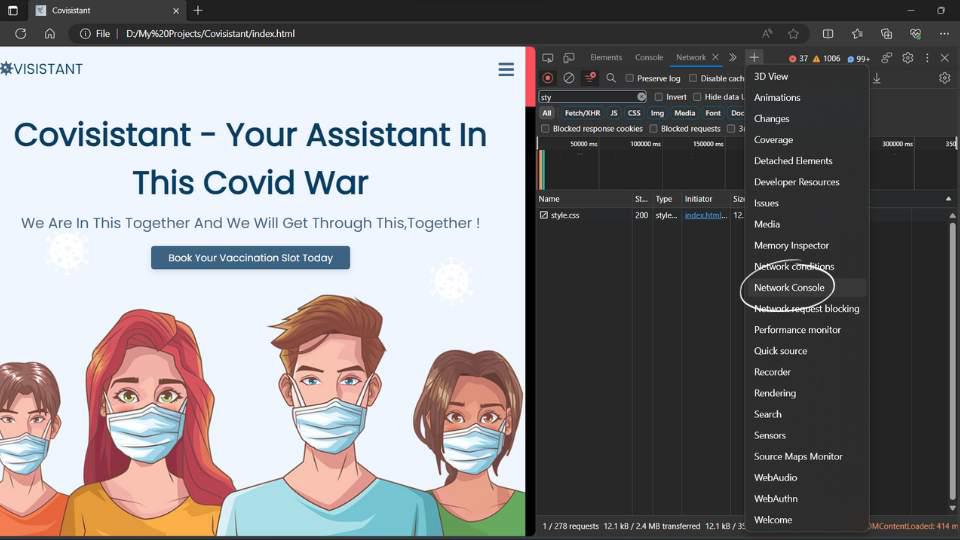Expand more tabs chevron in DevTools

coord(732,58)
